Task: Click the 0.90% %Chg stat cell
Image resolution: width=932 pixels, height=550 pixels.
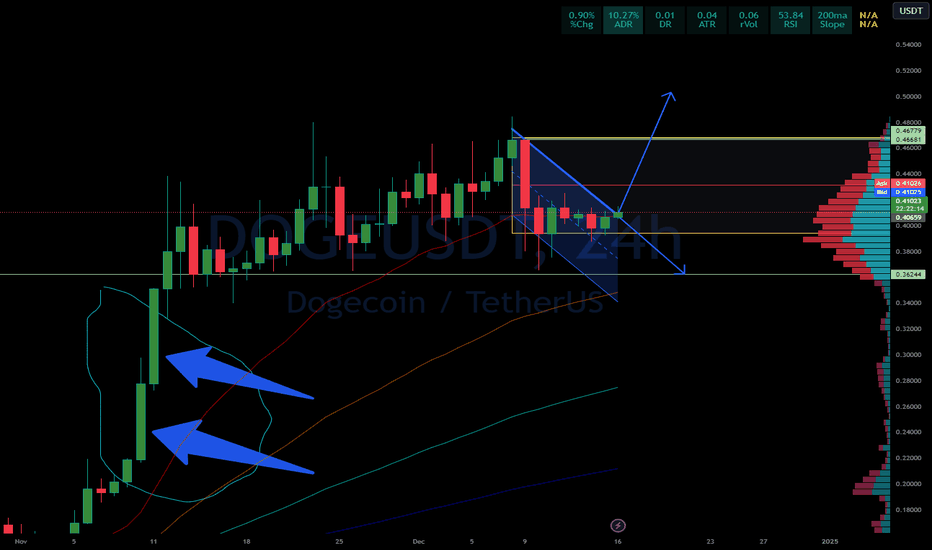Action: click(x=581, y=20)
